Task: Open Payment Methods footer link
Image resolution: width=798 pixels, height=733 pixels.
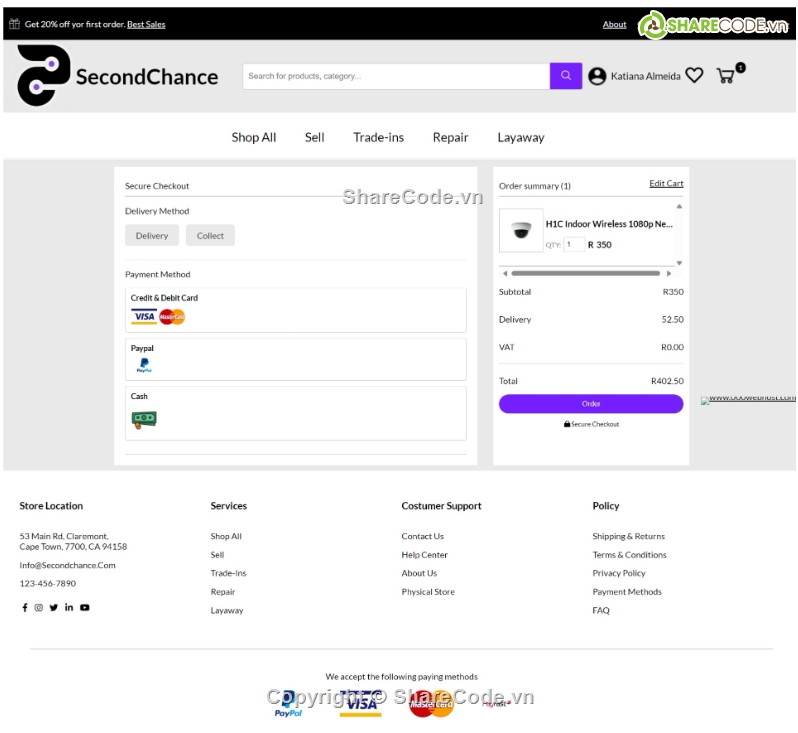Action: pos(627,591)
